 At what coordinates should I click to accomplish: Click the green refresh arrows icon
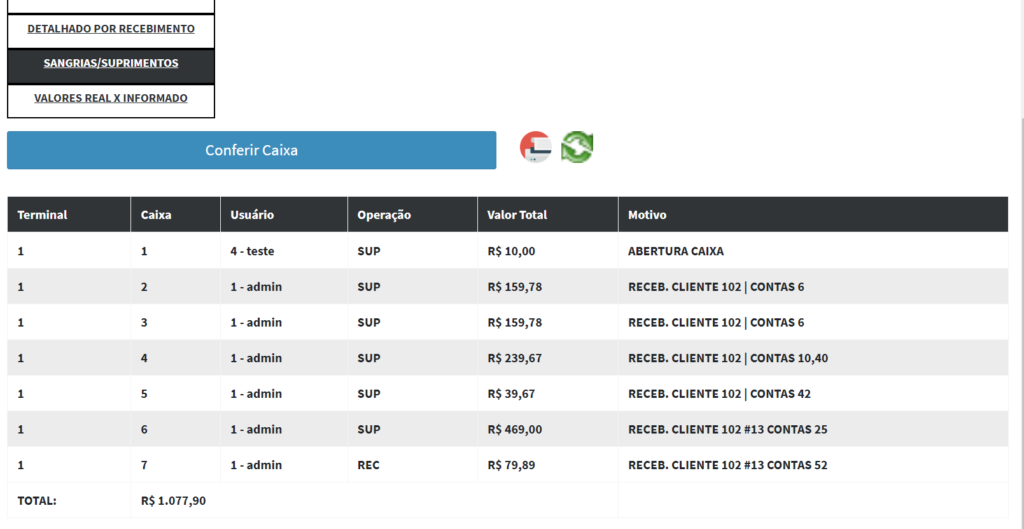pos(577,147)
